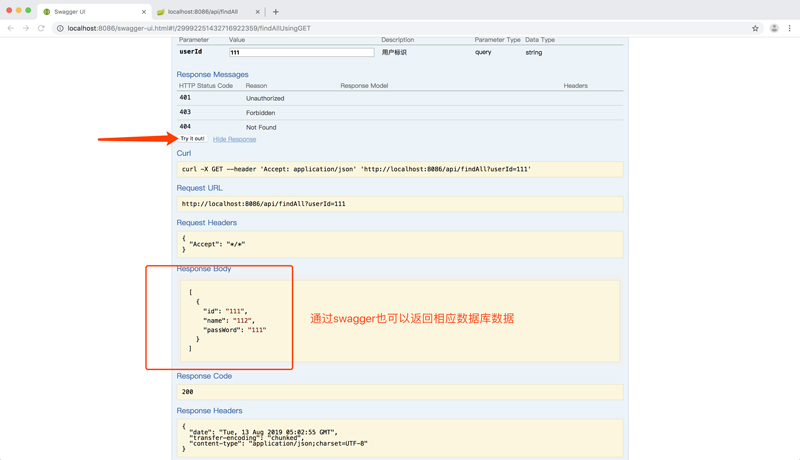Click the 401 status code row
This screenshot has height=460, width=800.
[x=400, y=98]
